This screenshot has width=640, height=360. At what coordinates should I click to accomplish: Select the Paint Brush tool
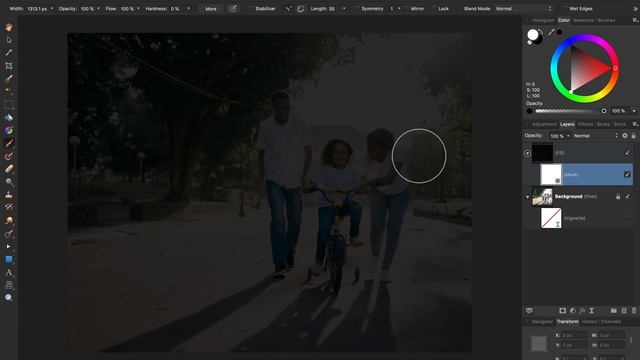pyautogui.click(x=9, y=143)
